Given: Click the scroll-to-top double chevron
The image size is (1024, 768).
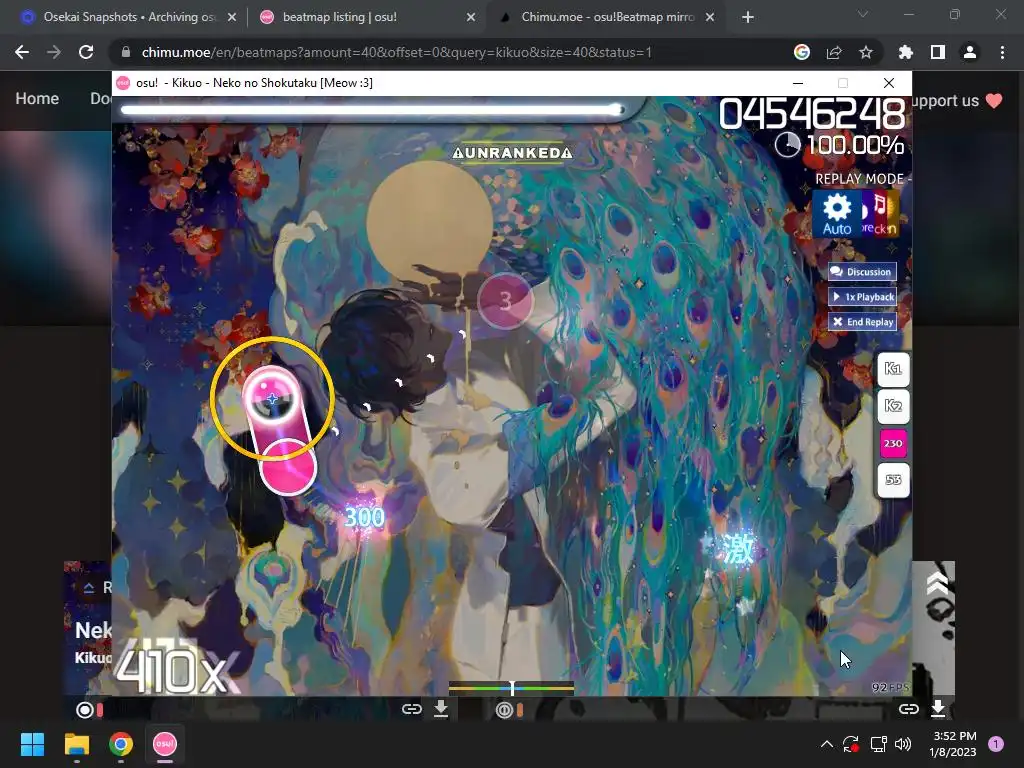Looking at the screenshot, I should click(x=937, y=583).
